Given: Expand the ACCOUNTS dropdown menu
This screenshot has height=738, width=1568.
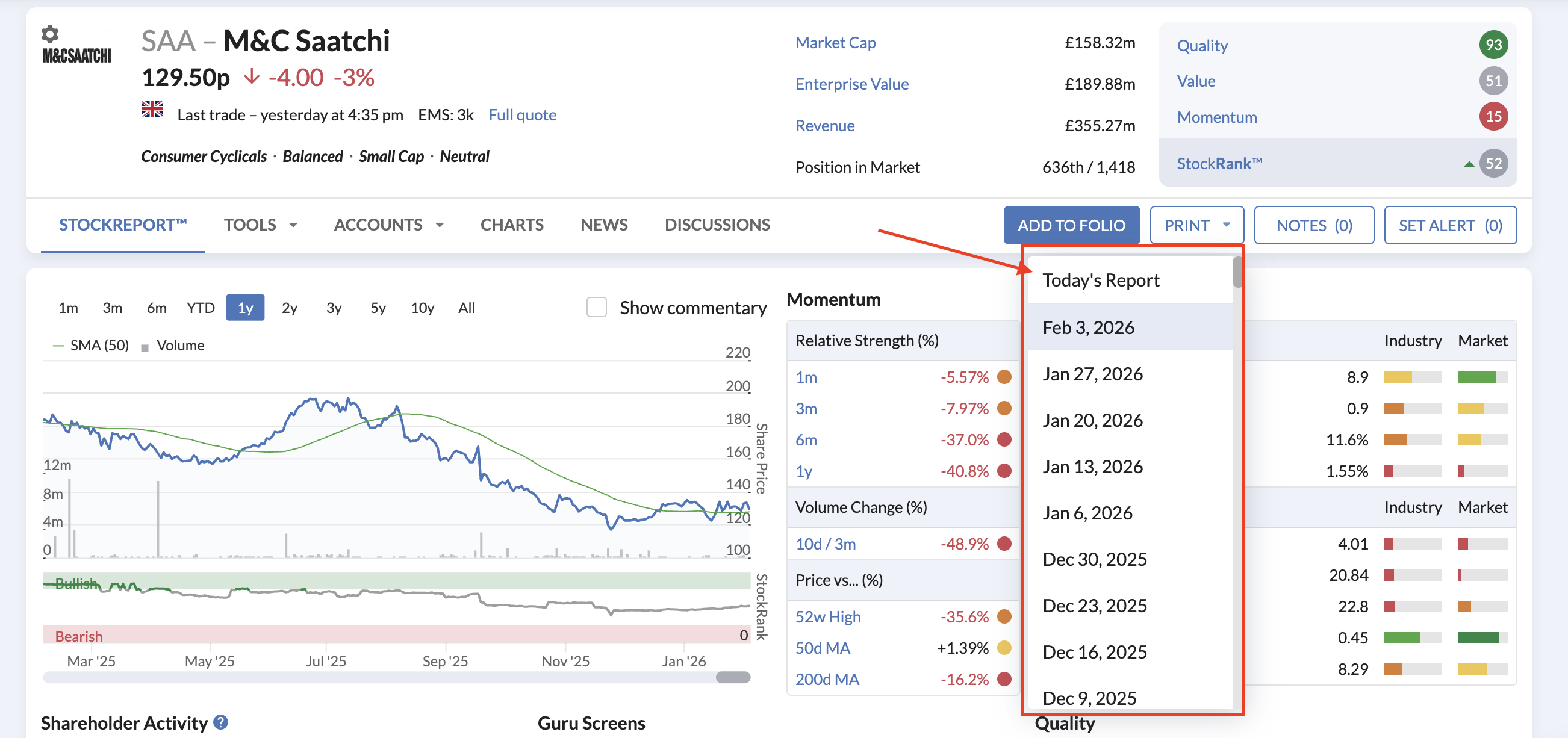Looking at the screenshot, I should coord(388,225).
